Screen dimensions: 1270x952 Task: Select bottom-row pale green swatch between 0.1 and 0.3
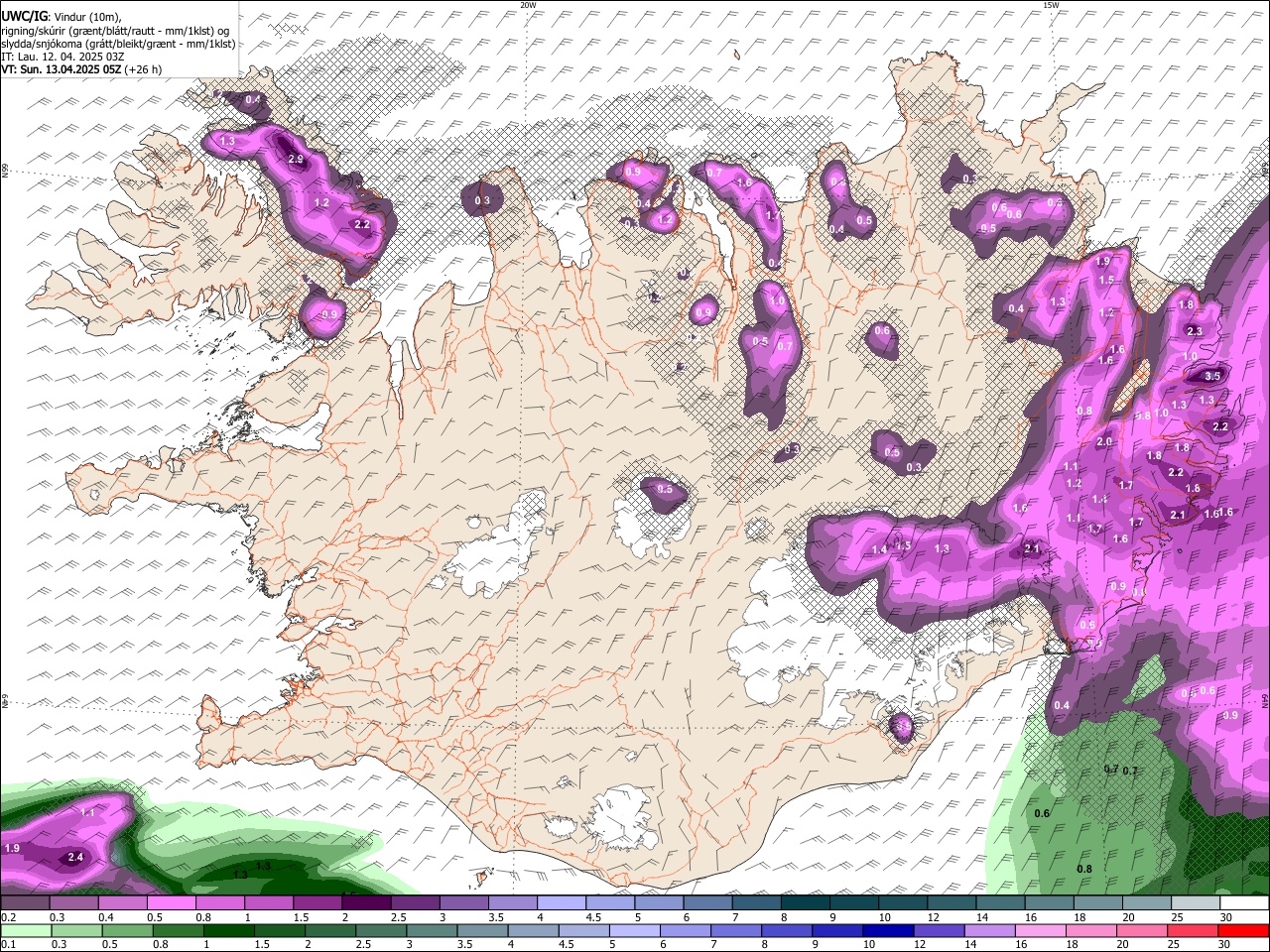tap(26, 930)
